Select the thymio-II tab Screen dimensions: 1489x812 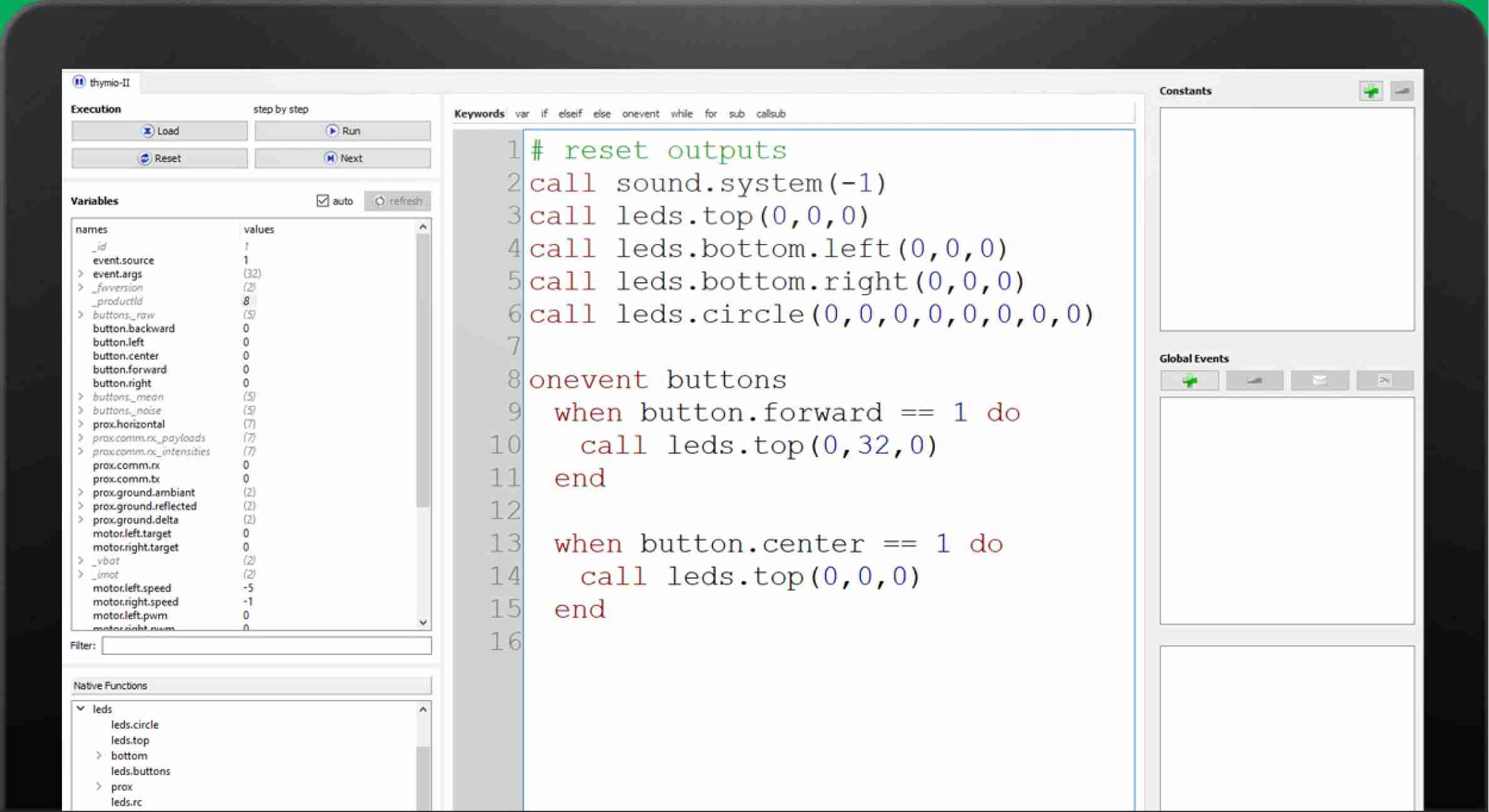[x=102, y=83]
